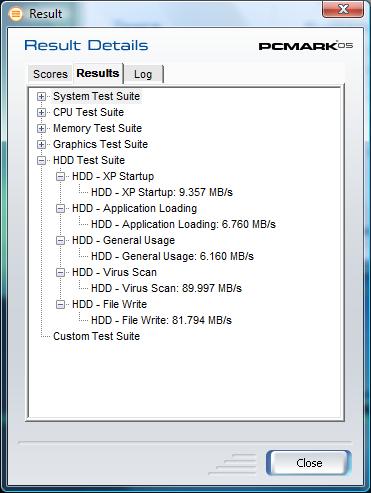This screenshot has height=493, width=371.
Task: Expand the System Test Suite node
Action: coord(41,96)
